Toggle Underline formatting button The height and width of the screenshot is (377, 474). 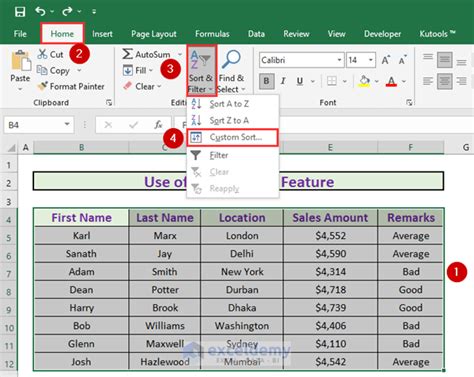[300, 81]
